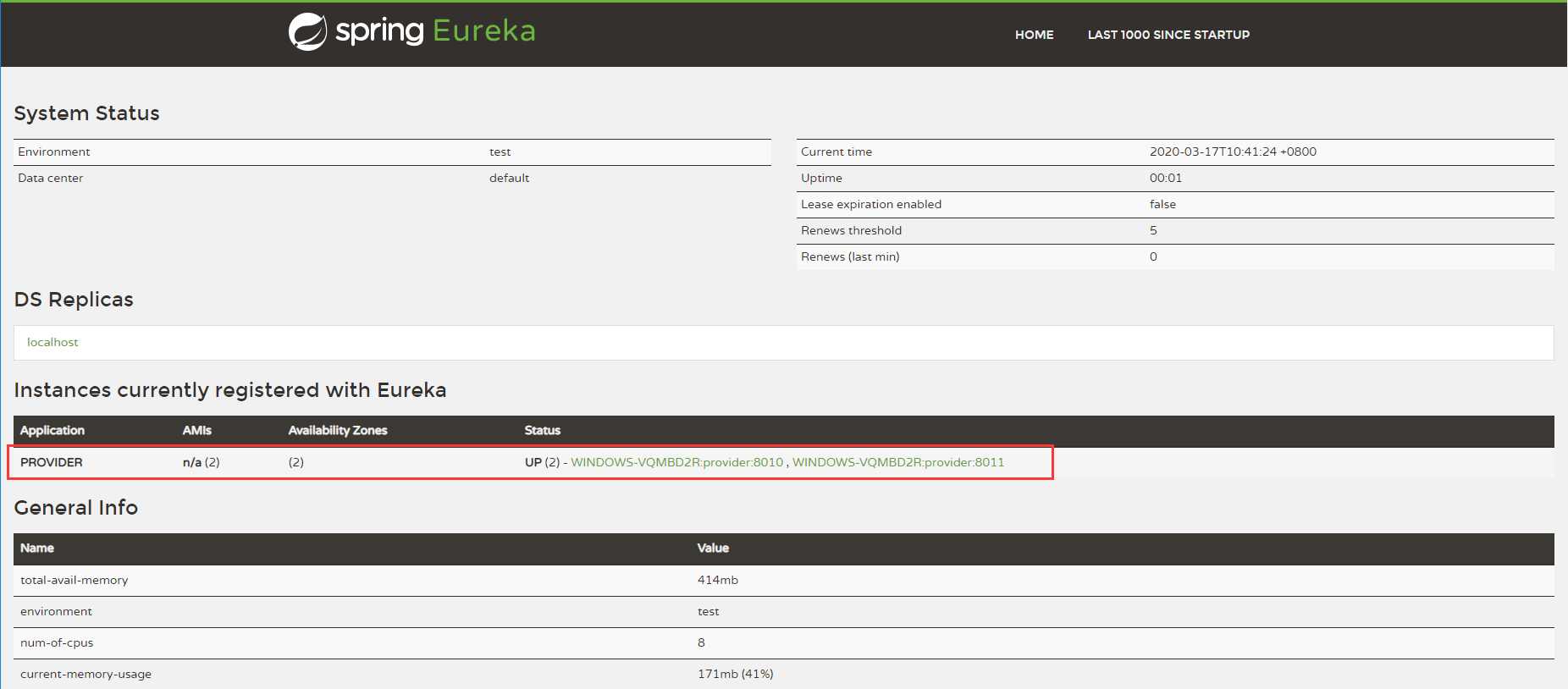Click the Renews (last min) label
The width and height of the screenshot is (1568, 689).
pos(850,256)
